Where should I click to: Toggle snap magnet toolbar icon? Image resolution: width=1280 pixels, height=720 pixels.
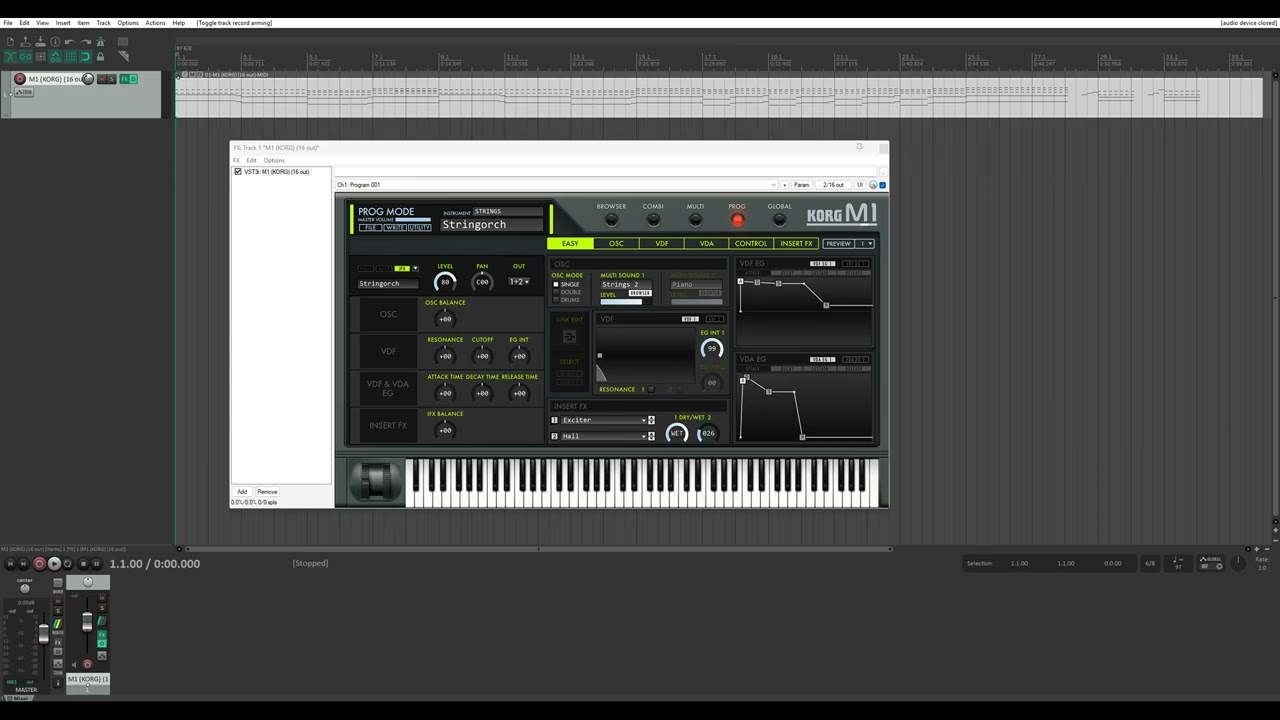(86, 57)
